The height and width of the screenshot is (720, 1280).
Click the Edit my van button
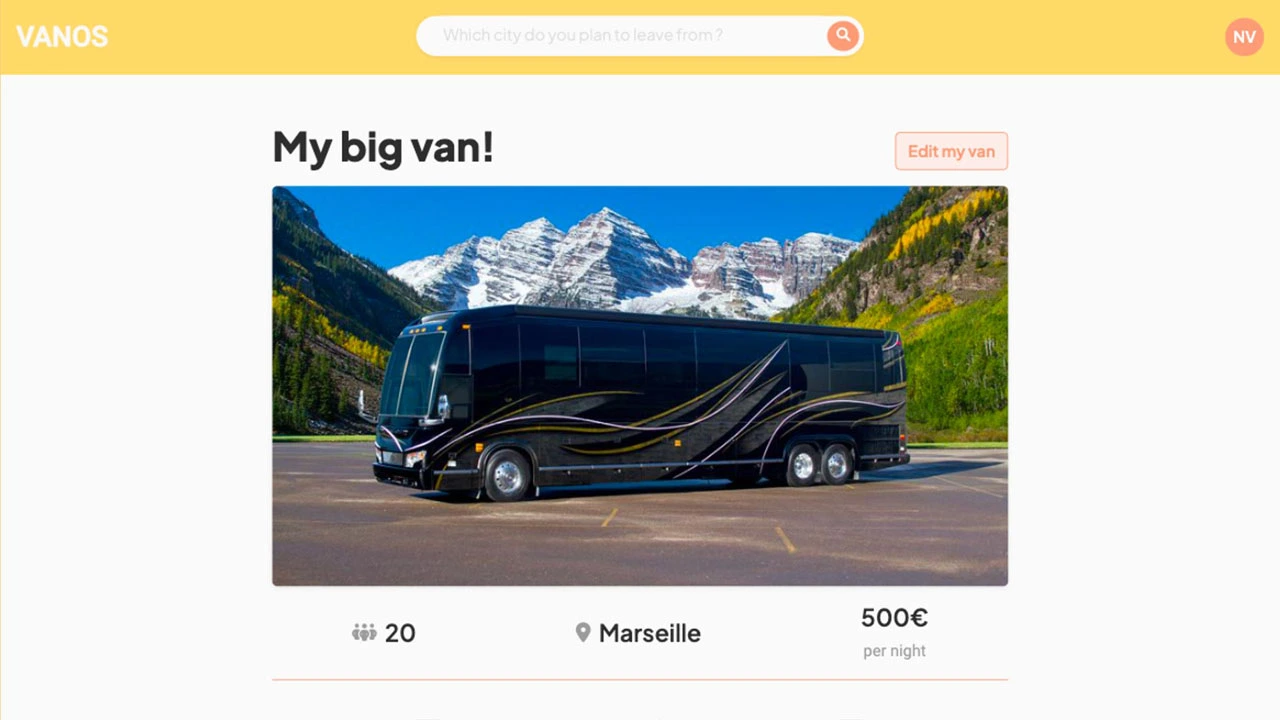coord(951,151)
